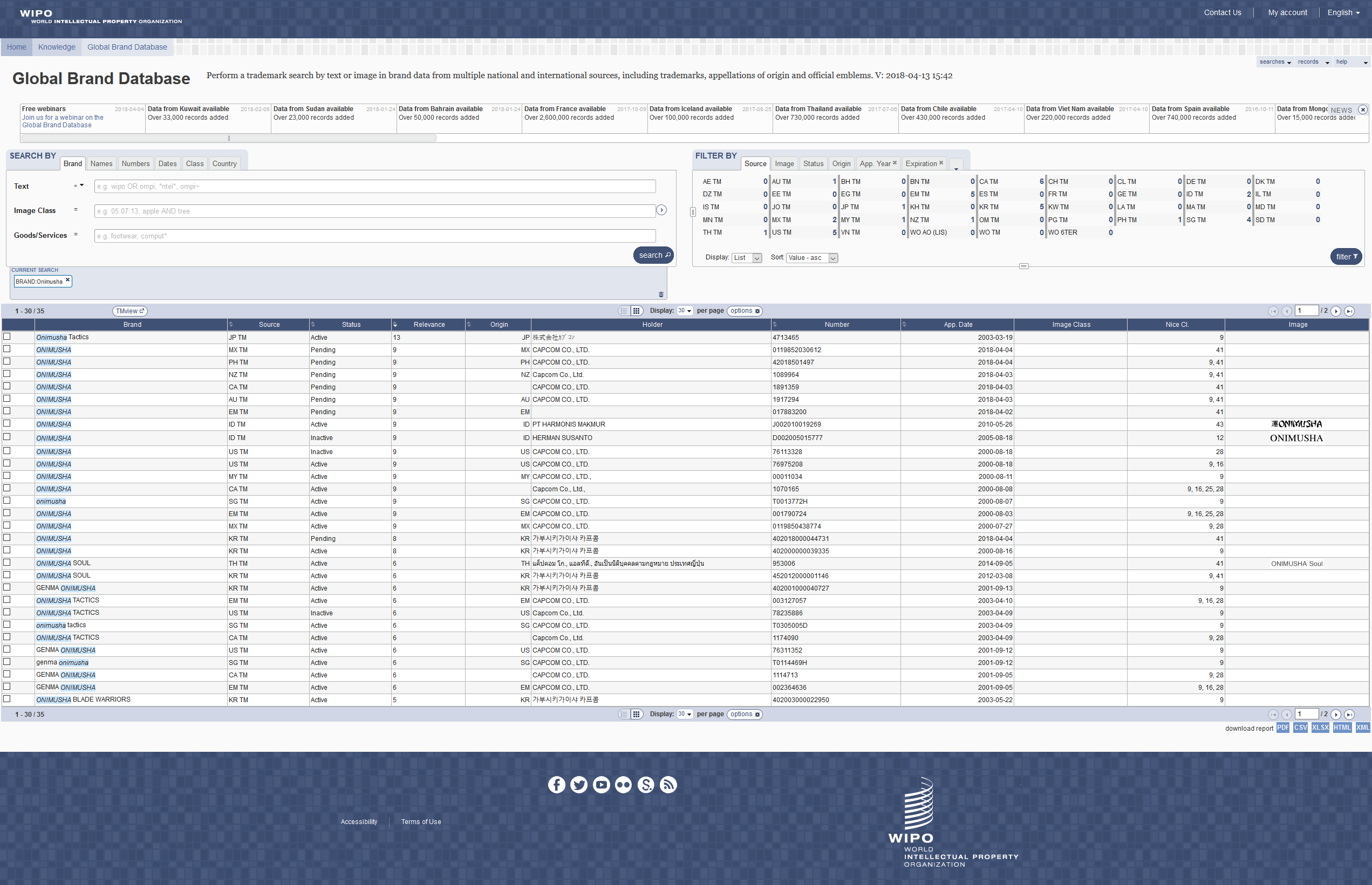
Task: Tick checkbox for Onimusha Tactics JP TM row
Action: pos(7,336)
